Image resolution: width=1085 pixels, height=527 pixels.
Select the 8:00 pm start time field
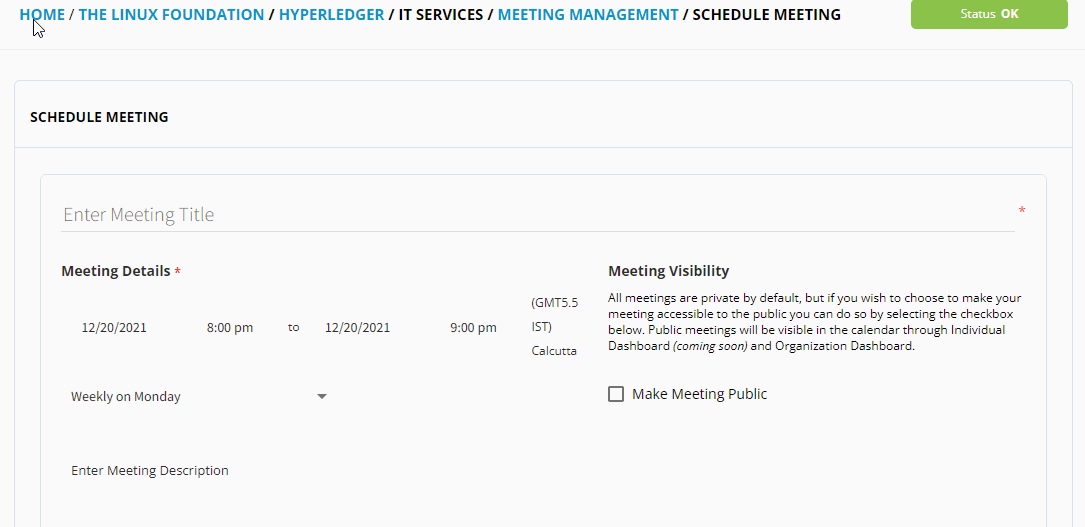[230, 328]
